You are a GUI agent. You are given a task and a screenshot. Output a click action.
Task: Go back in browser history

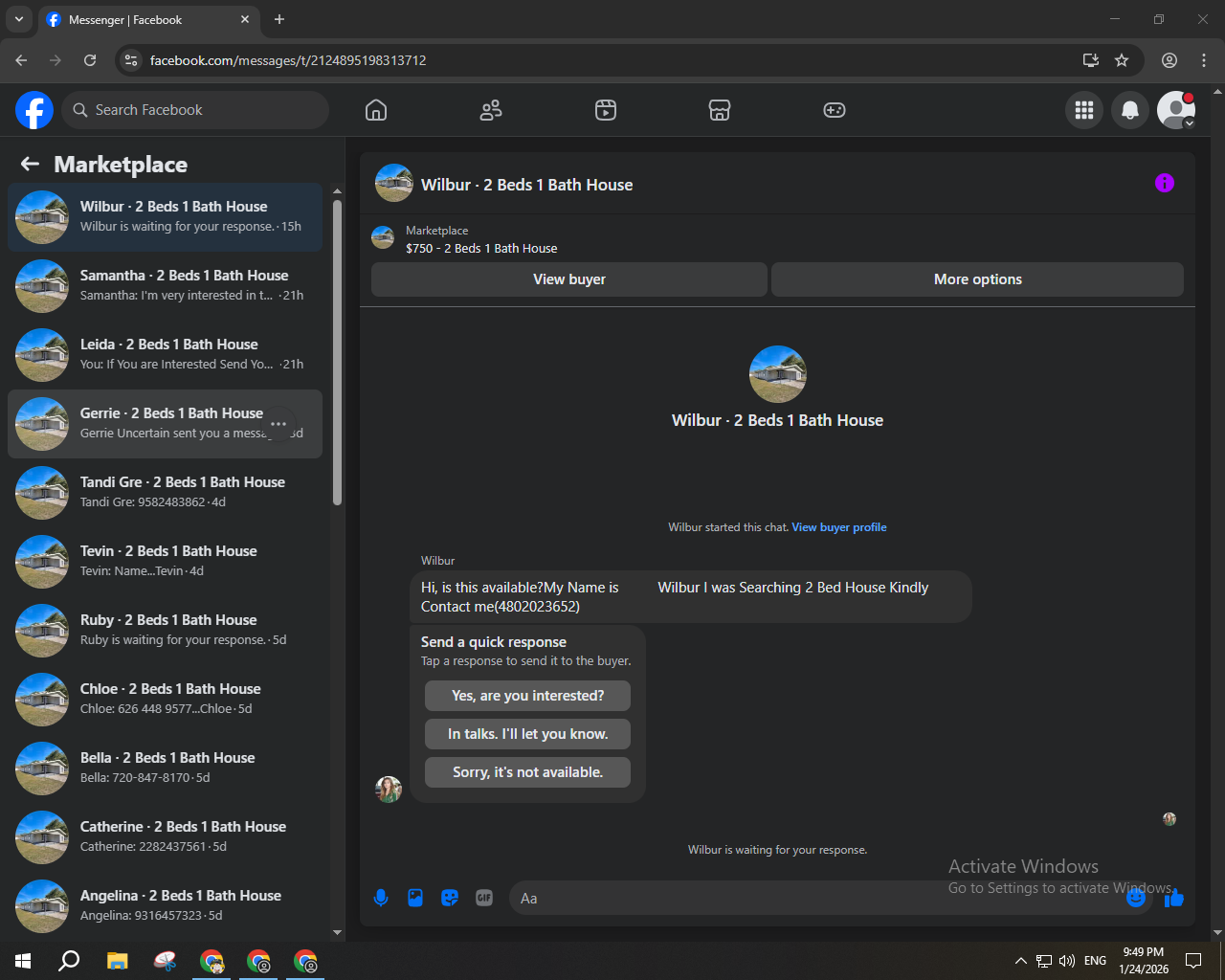21,60
